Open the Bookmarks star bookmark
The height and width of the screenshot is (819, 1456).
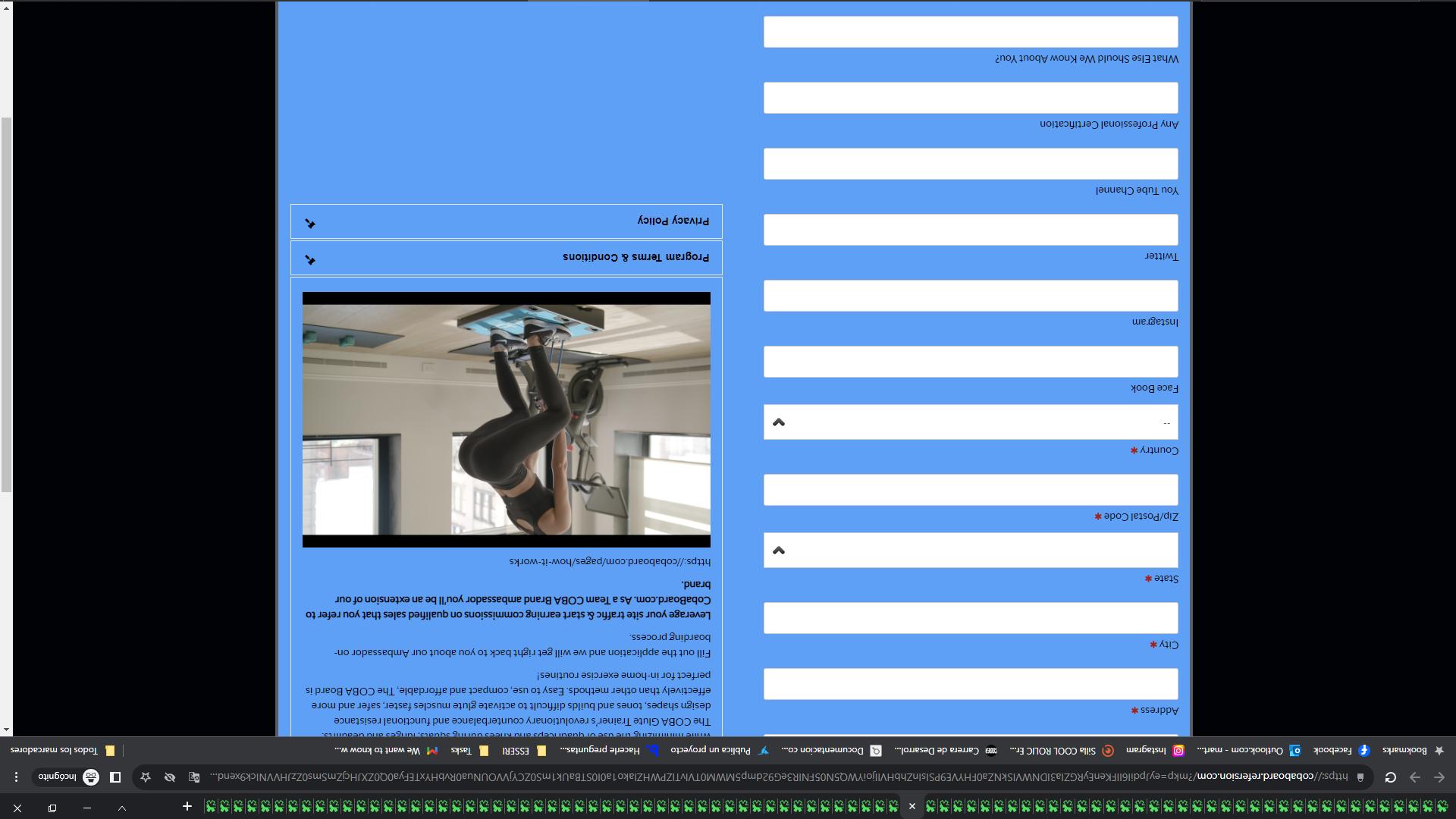(x=1413, y=751)
